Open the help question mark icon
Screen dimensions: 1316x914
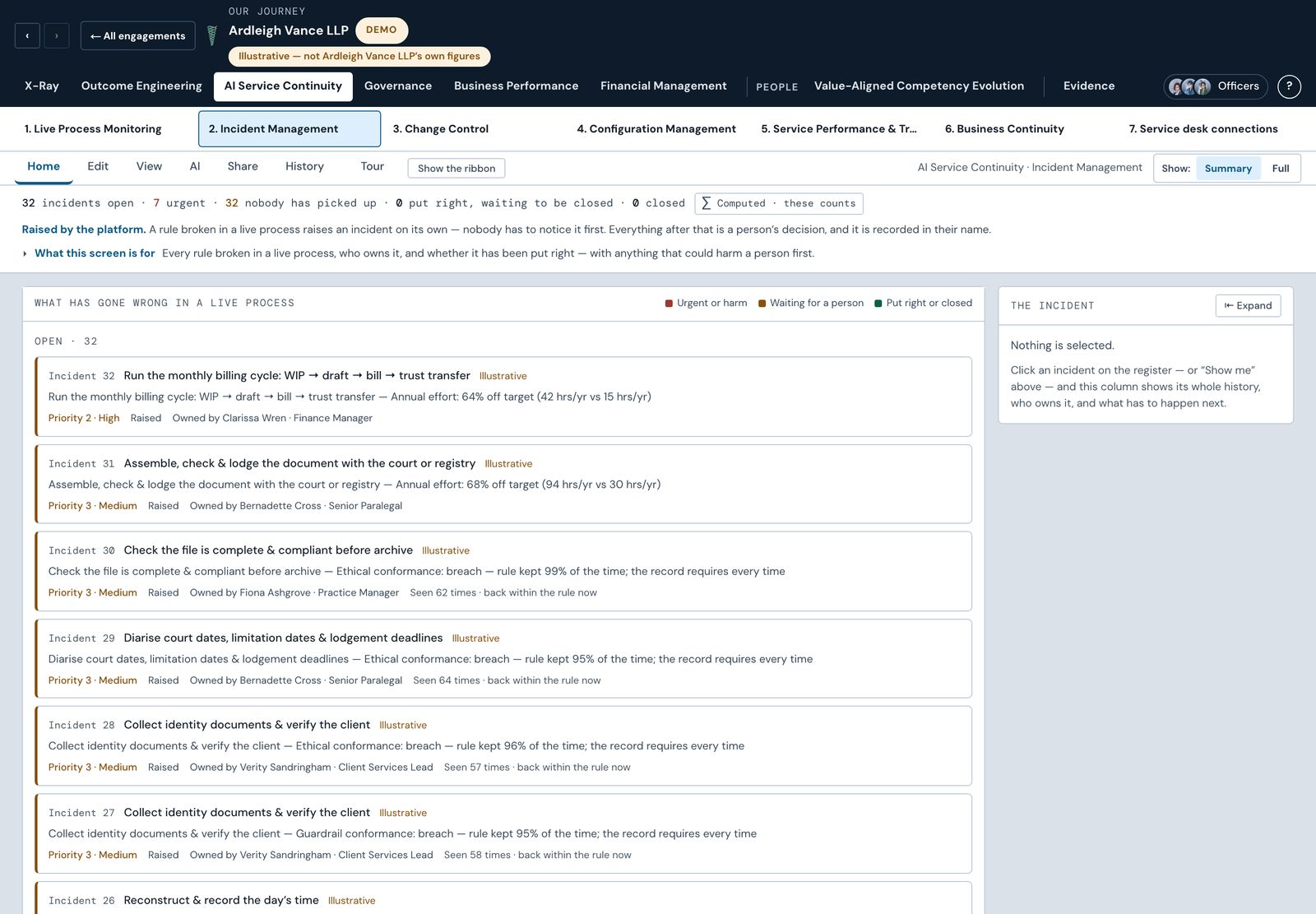tap(1289, 86)
